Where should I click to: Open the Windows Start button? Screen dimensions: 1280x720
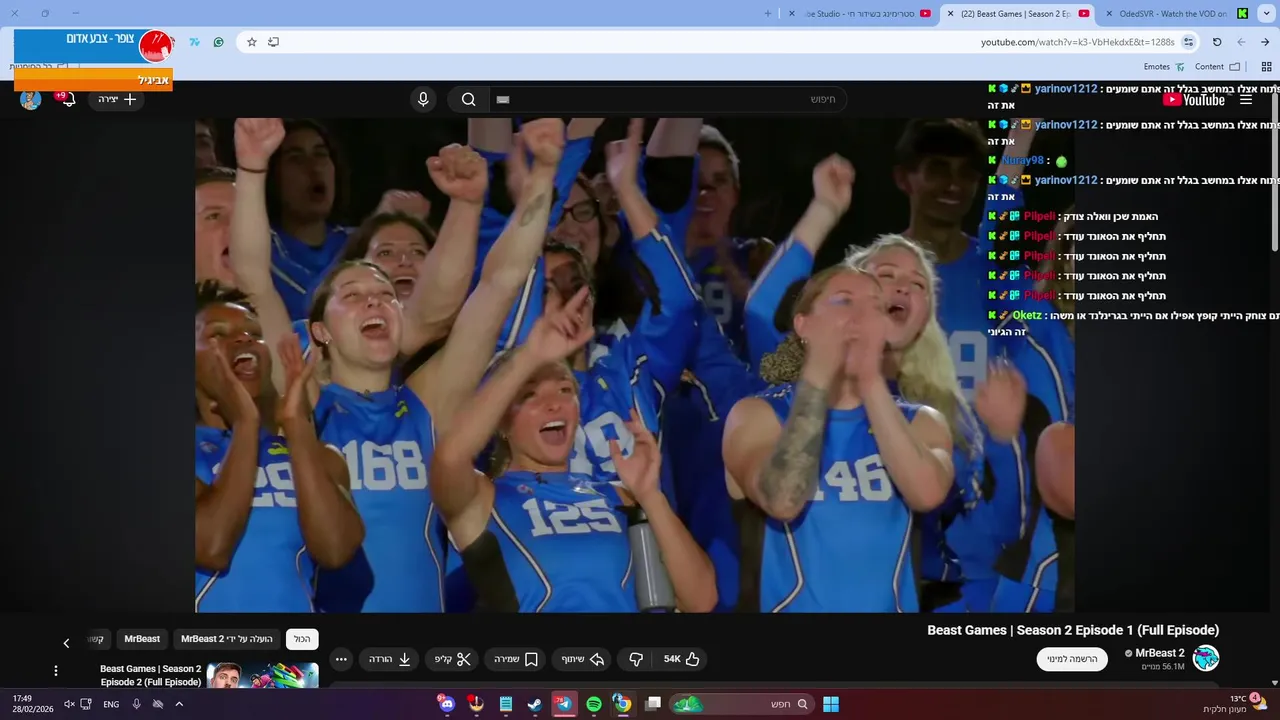click(831, 704)
